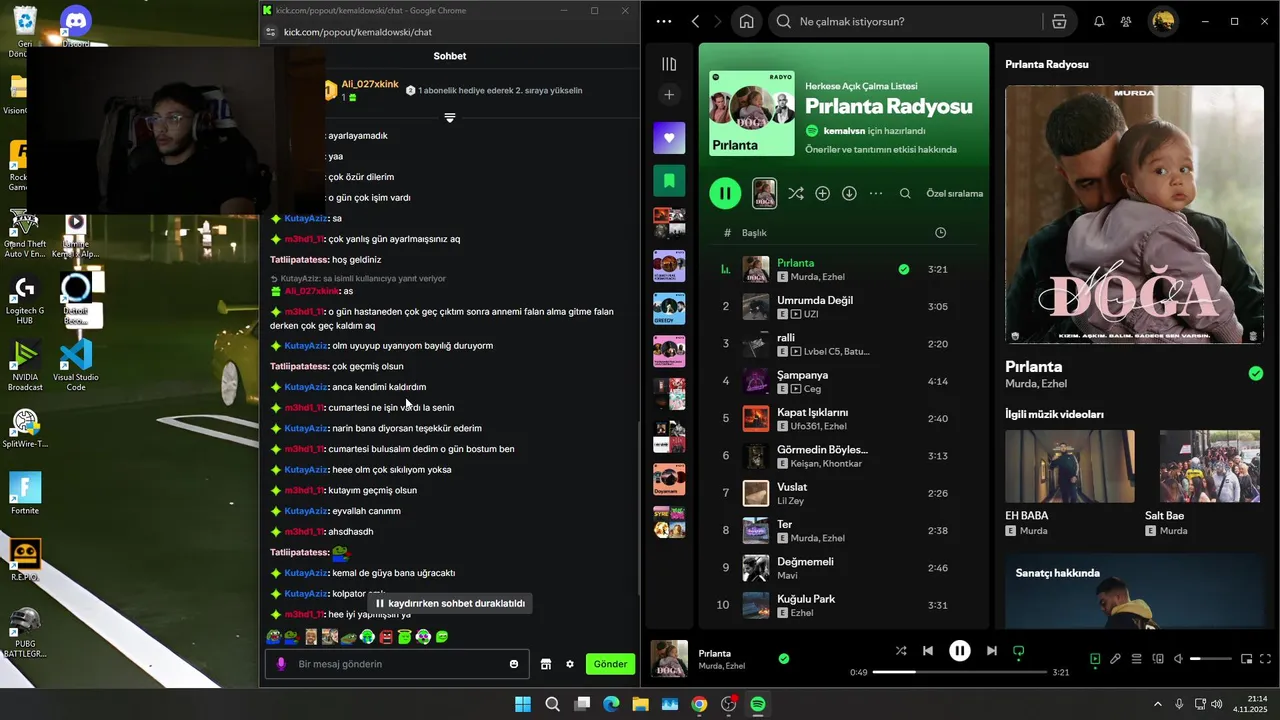Open Kick chat settings gear
Viewport: 1280px width, 720px height.
click(570, 664)
